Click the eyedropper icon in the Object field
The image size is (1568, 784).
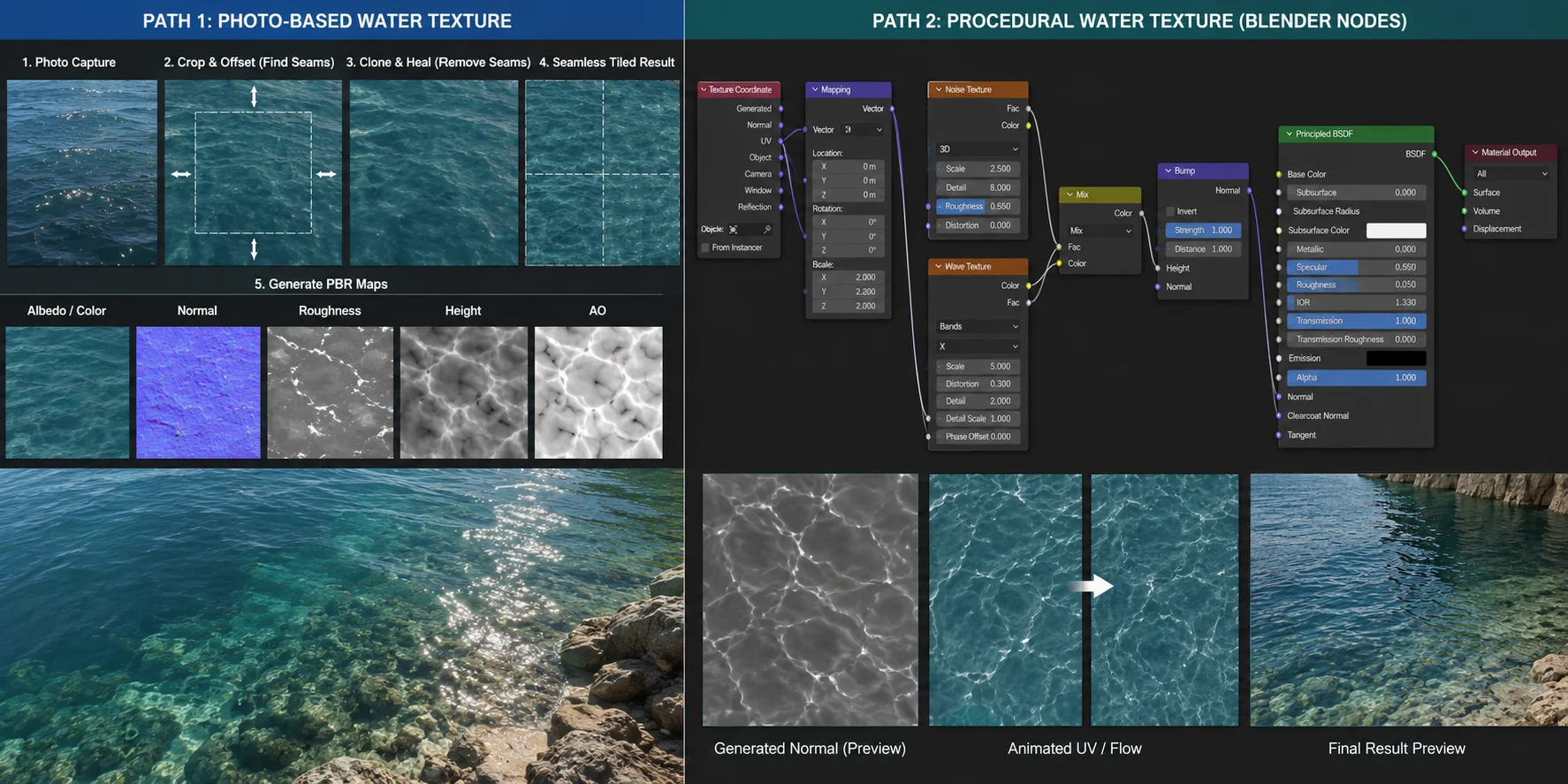[x=767, y=230]
